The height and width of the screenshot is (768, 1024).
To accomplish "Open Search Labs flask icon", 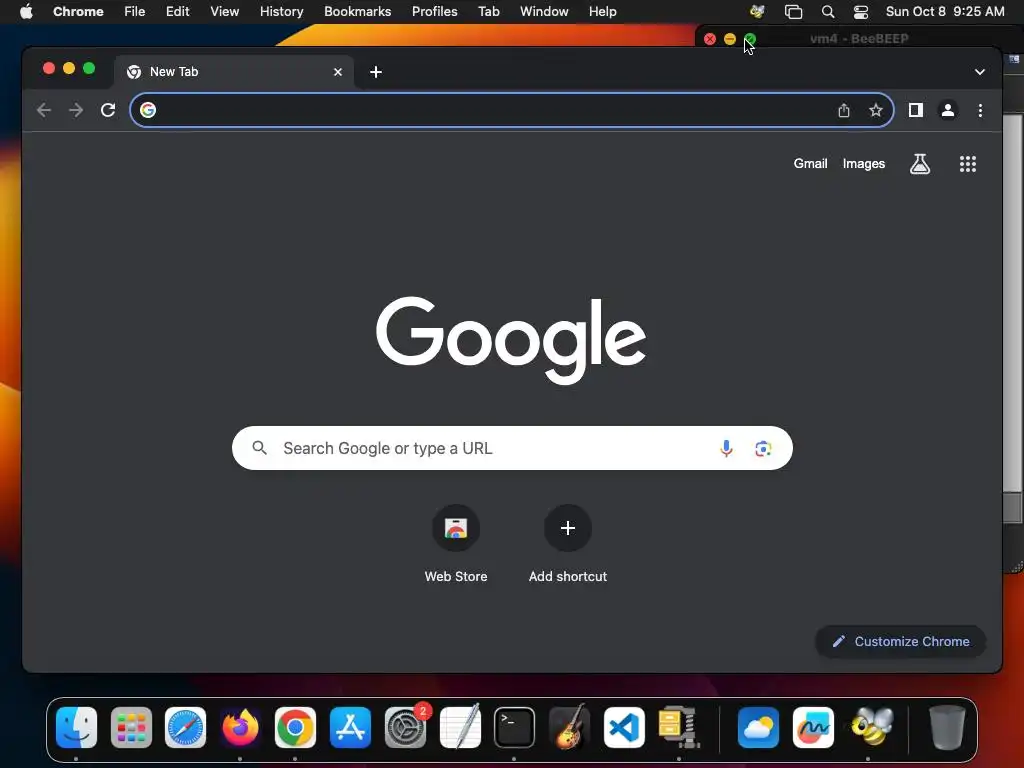I will (920, 164).
